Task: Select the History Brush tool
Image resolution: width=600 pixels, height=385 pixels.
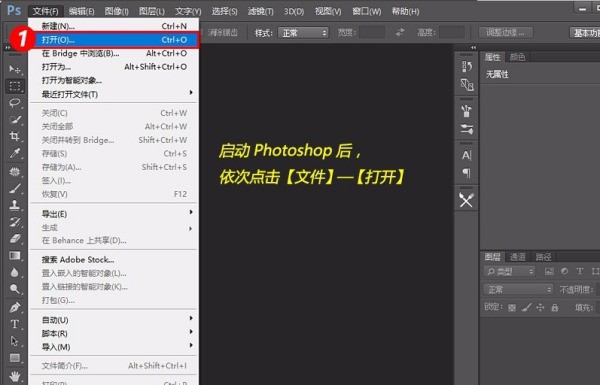Action: pos(15,222)
